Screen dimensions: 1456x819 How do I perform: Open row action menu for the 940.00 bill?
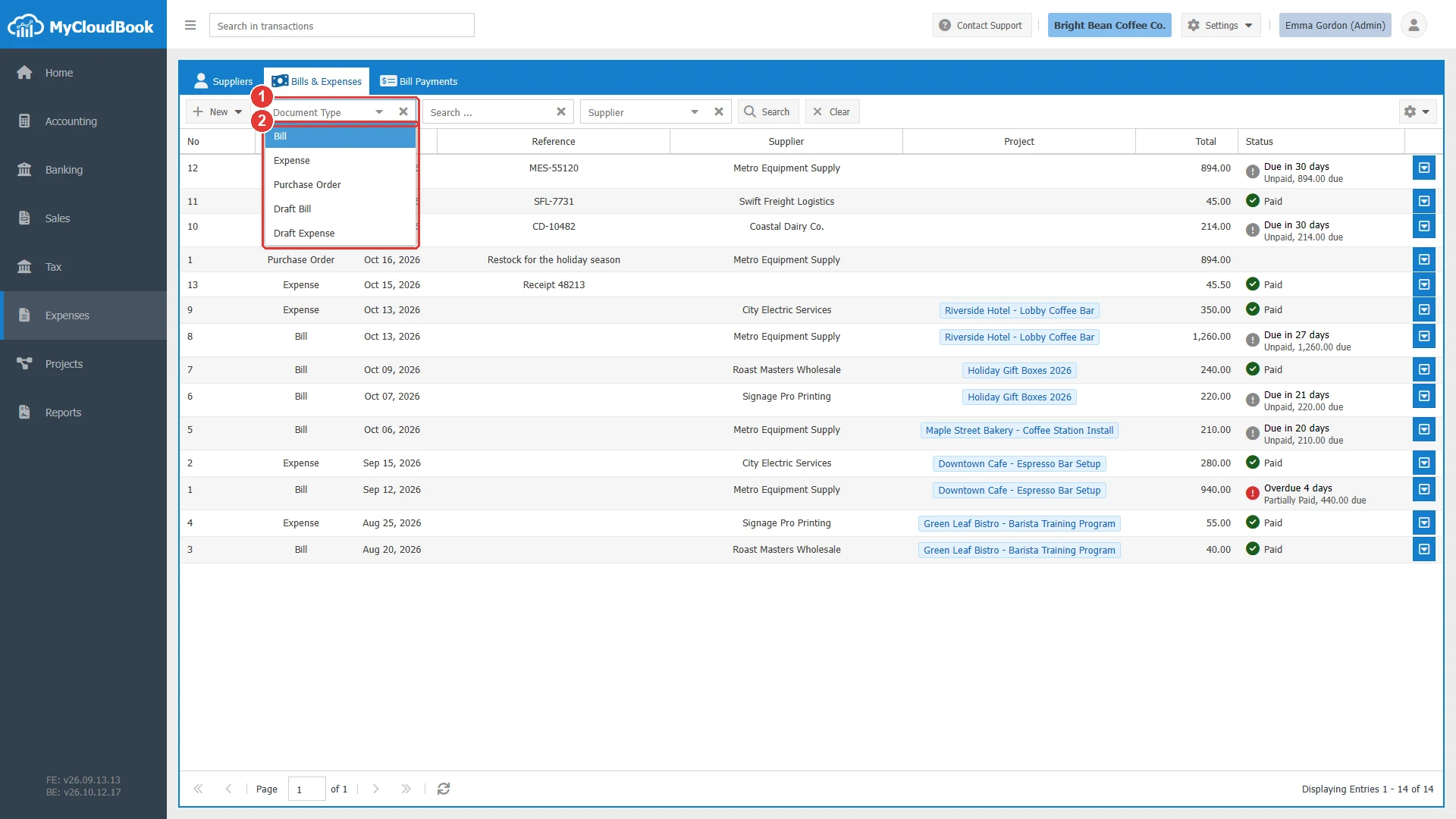[1424, 489]
